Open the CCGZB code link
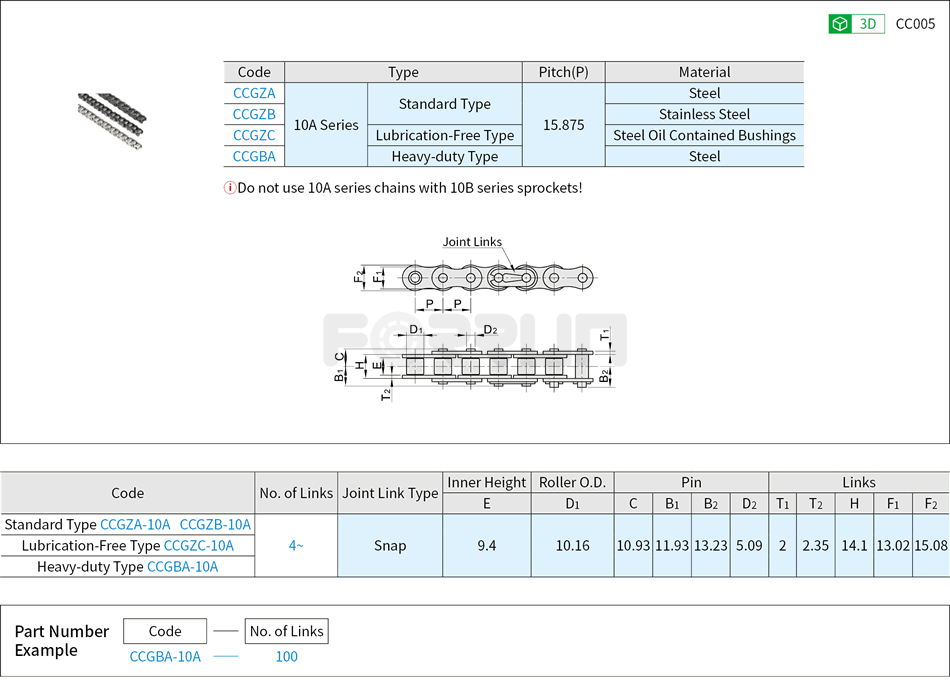This screenshot has width=950, height=680. click(x=254, y=114)
